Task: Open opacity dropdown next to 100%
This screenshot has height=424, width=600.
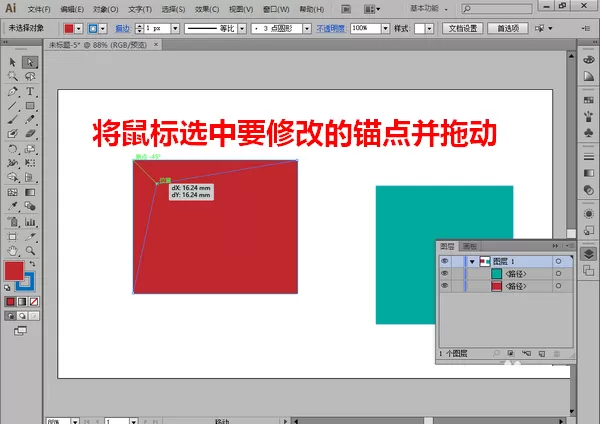Action: 385,28
